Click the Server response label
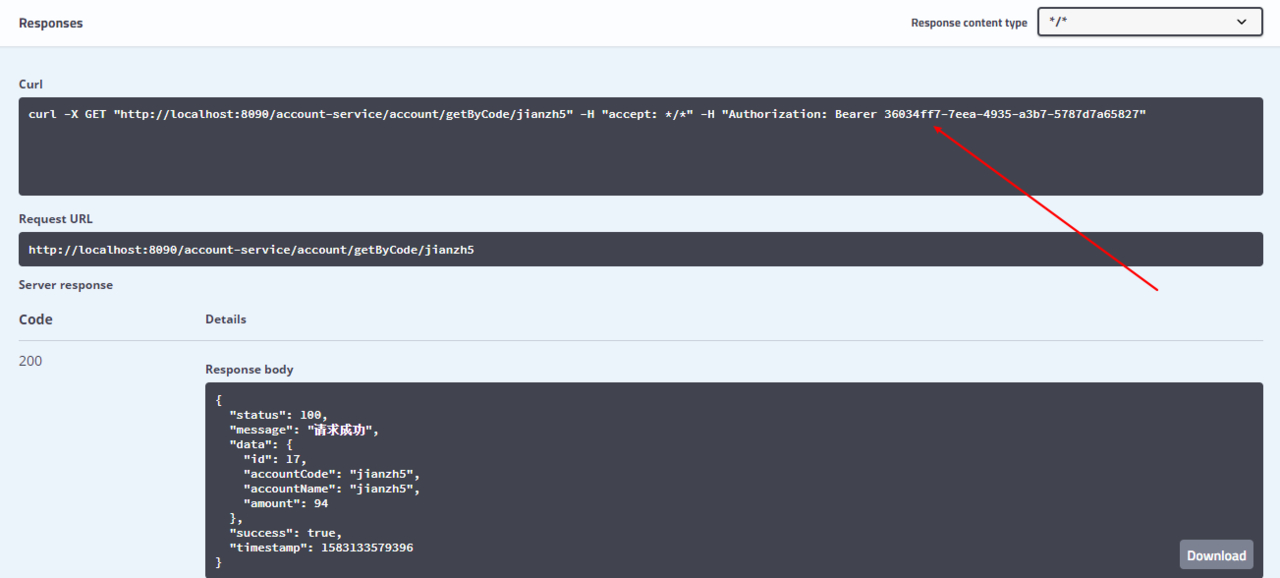The height and width of the screenshot is (578, 1280). pos(66,285)
